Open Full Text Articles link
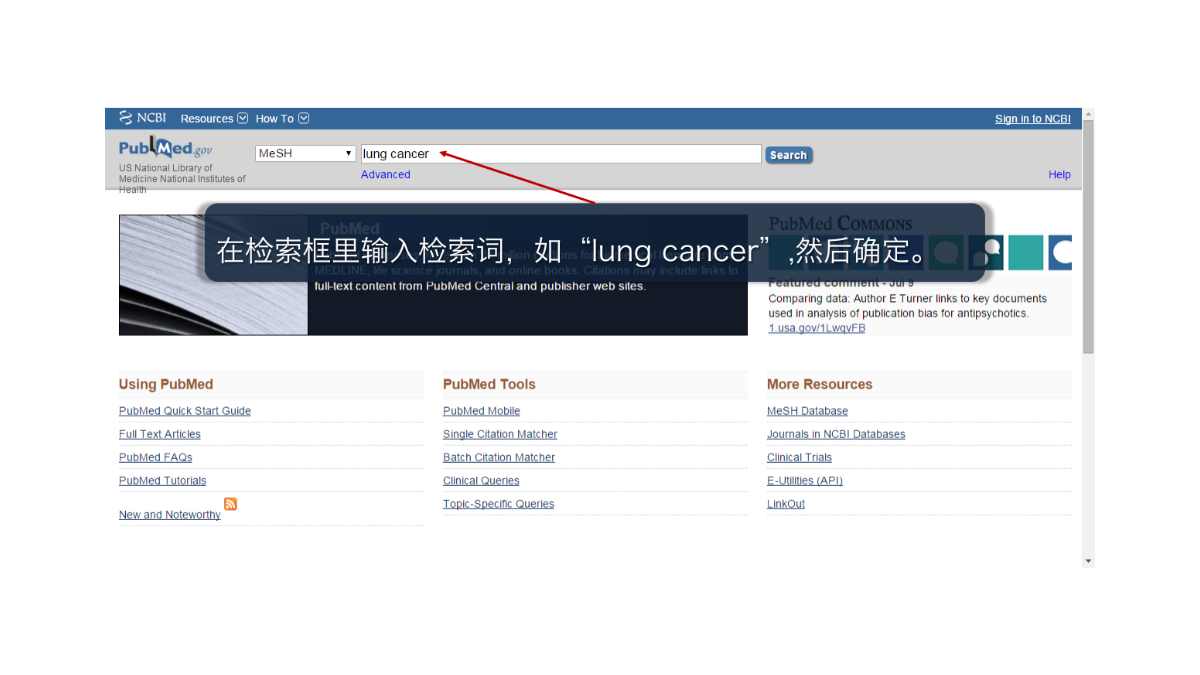1200x675 pixels. pyautogui.click(x=160, y=434)
